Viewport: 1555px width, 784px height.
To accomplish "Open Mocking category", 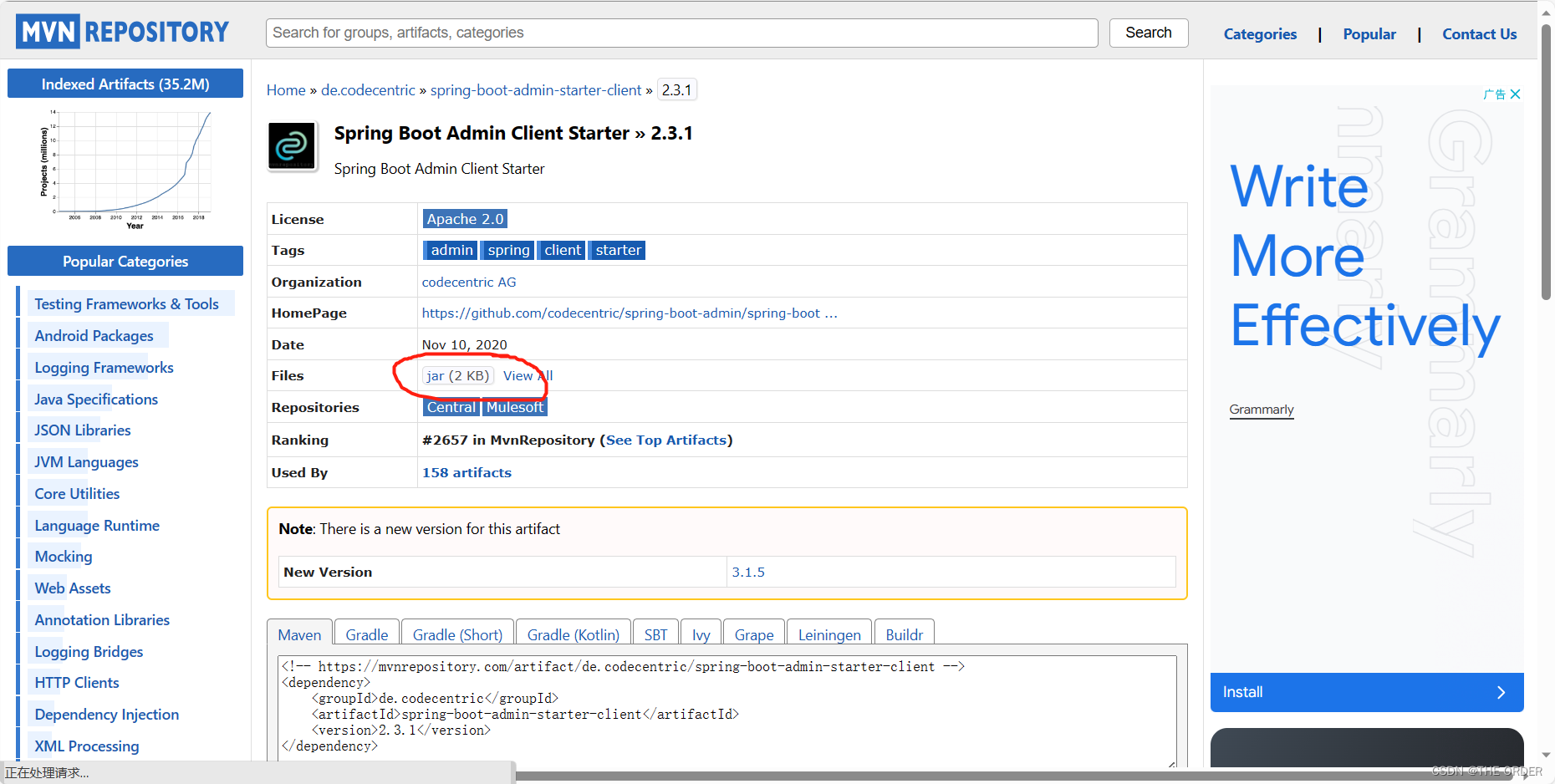I will (64, 557).
